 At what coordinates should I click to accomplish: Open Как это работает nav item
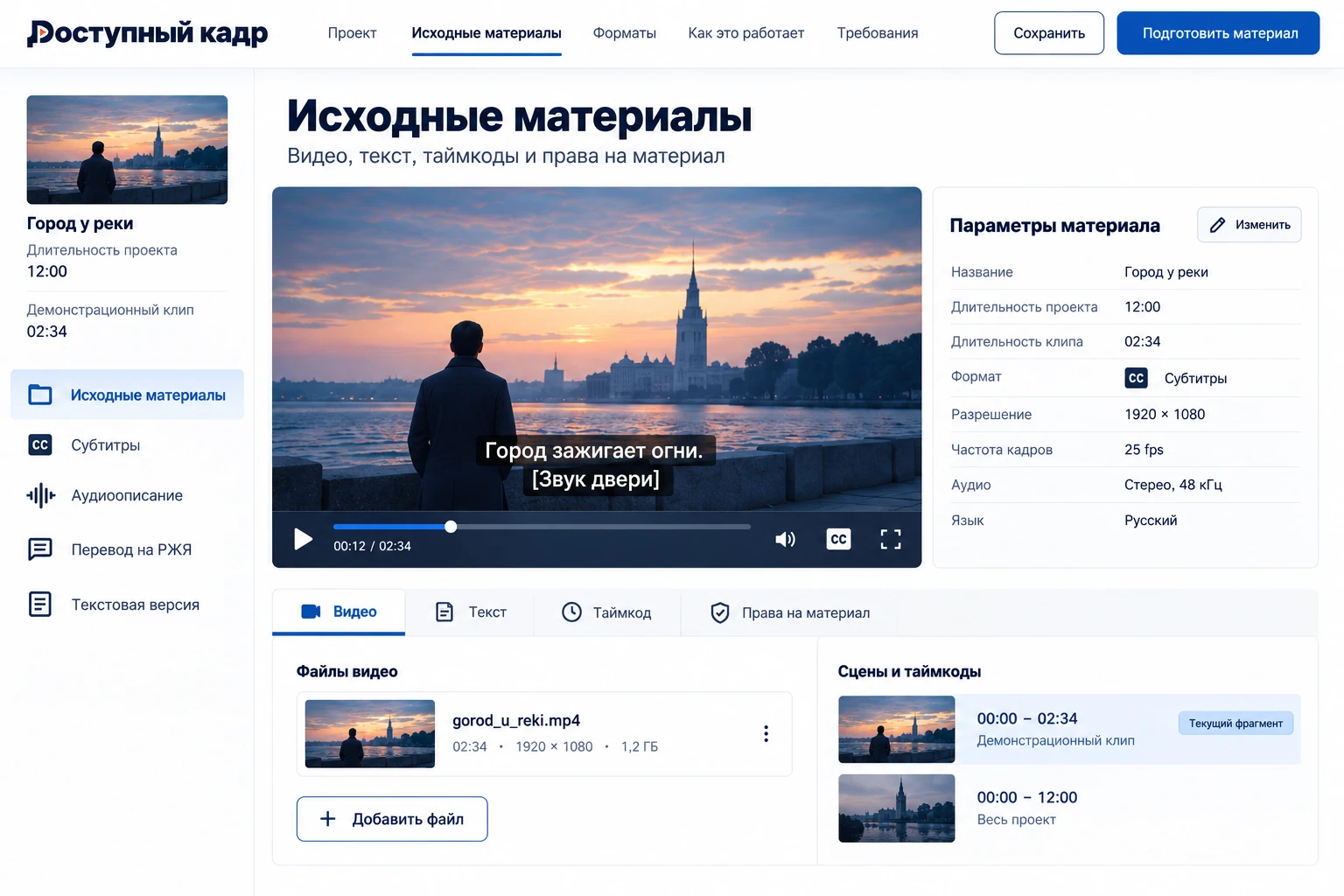[746, 33]
